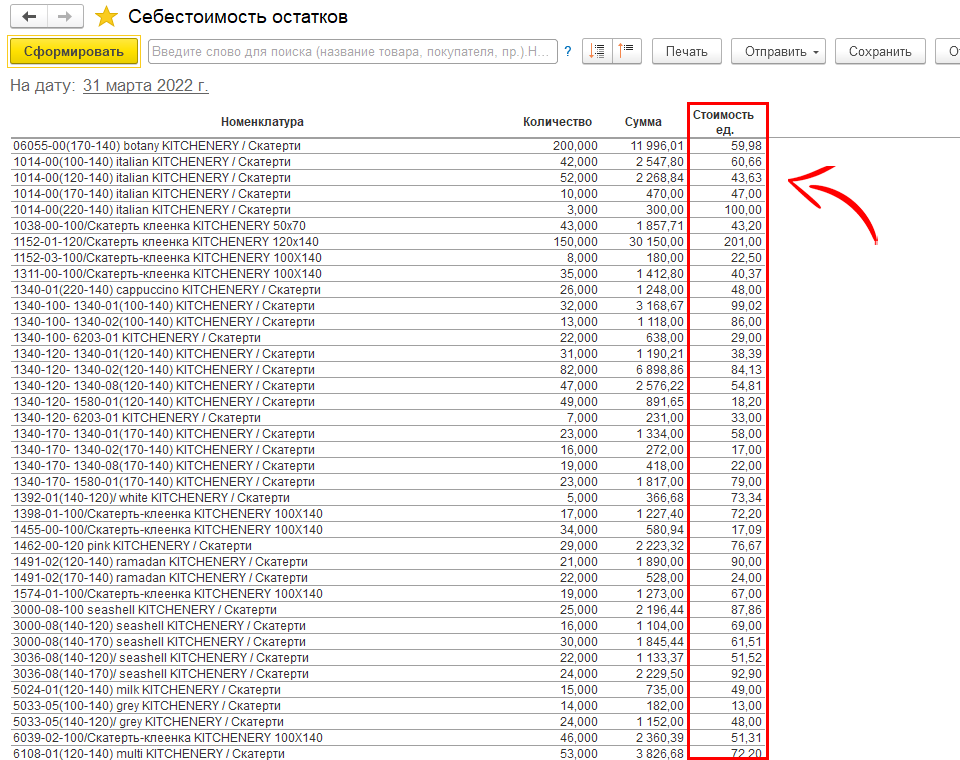Click the Количество column header

tap(557, 122)
